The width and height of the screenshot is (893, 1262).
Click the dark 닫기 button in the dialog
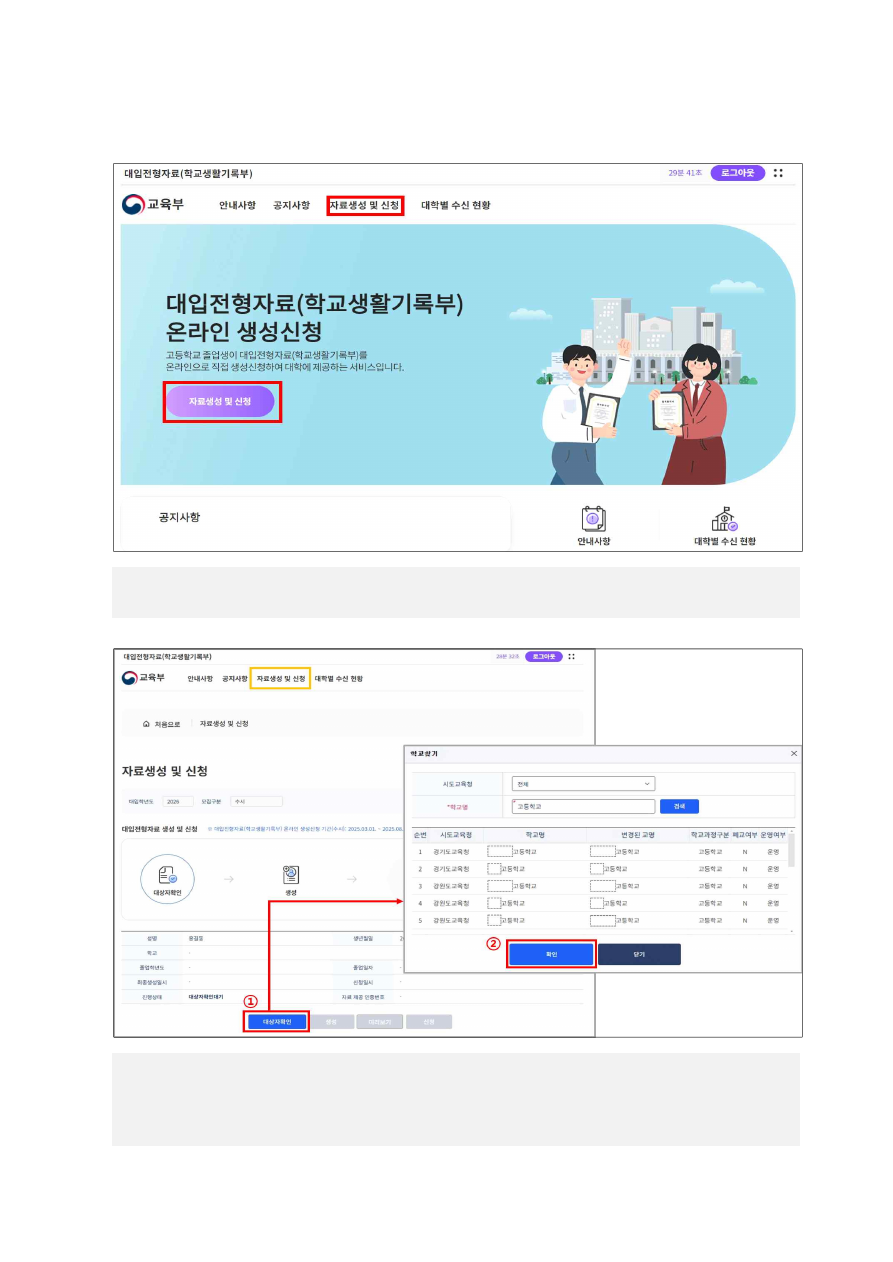[x=639, y=954]
